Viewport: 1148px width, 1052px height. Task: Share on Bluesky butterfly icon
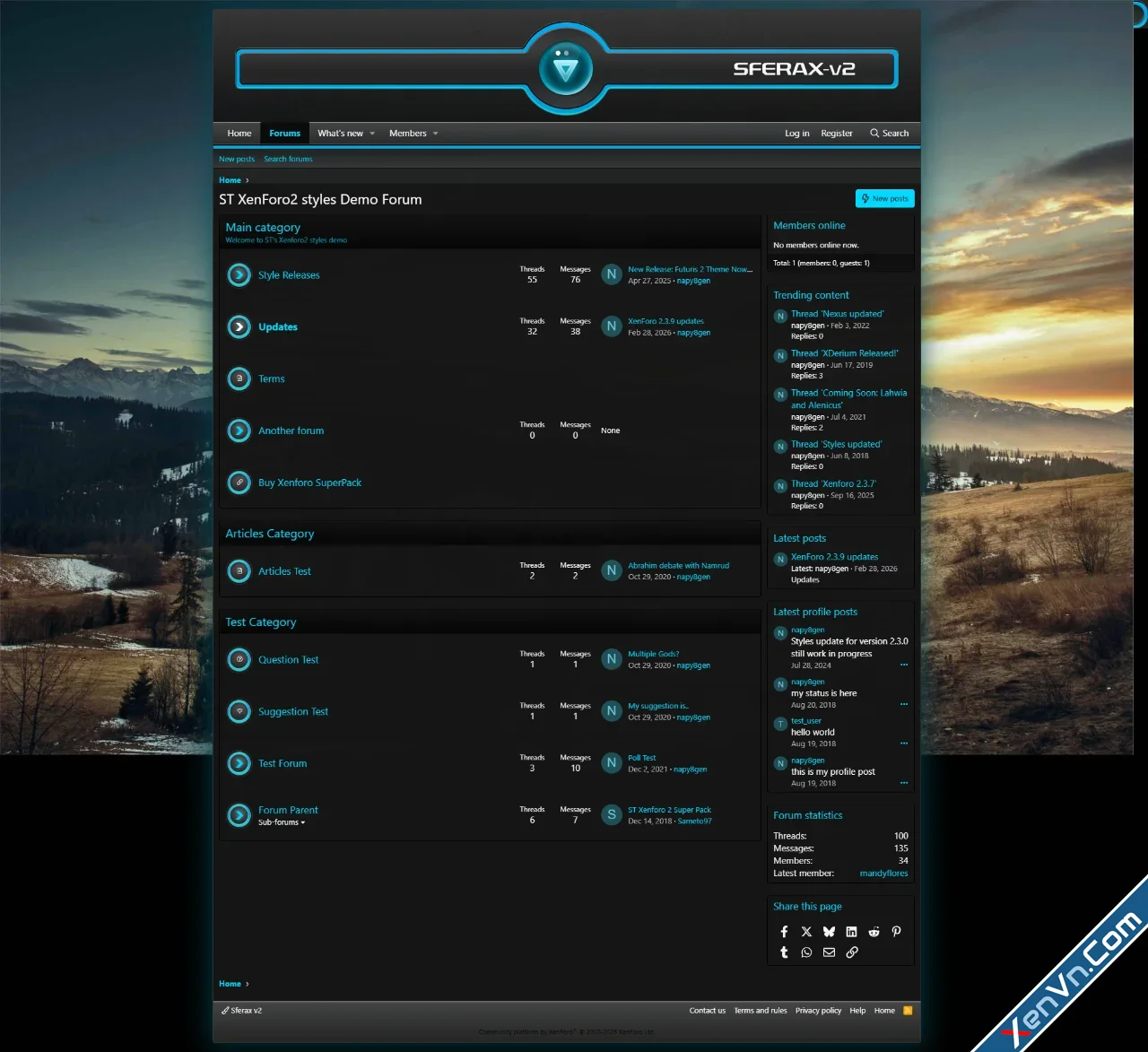click(829, 931)
